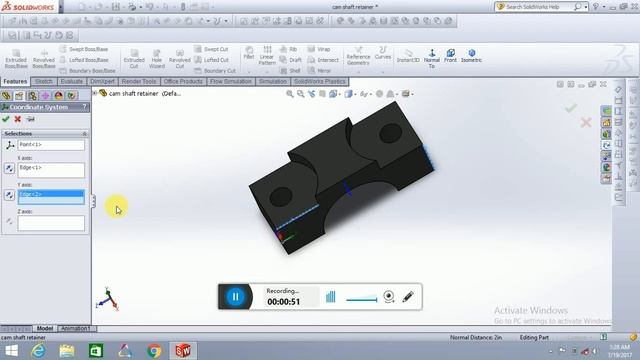Screen dimensions: 640x360
Task: Cancel Coordinate System with the red X
Action: point(18,119)
